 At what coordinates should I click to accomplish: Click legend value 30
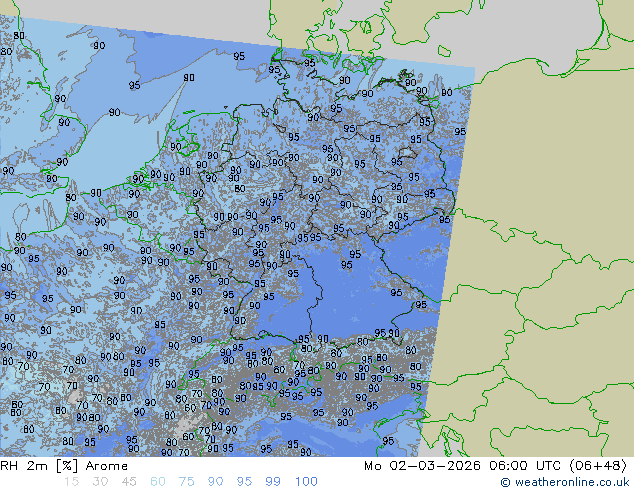(x=100, y=482)
